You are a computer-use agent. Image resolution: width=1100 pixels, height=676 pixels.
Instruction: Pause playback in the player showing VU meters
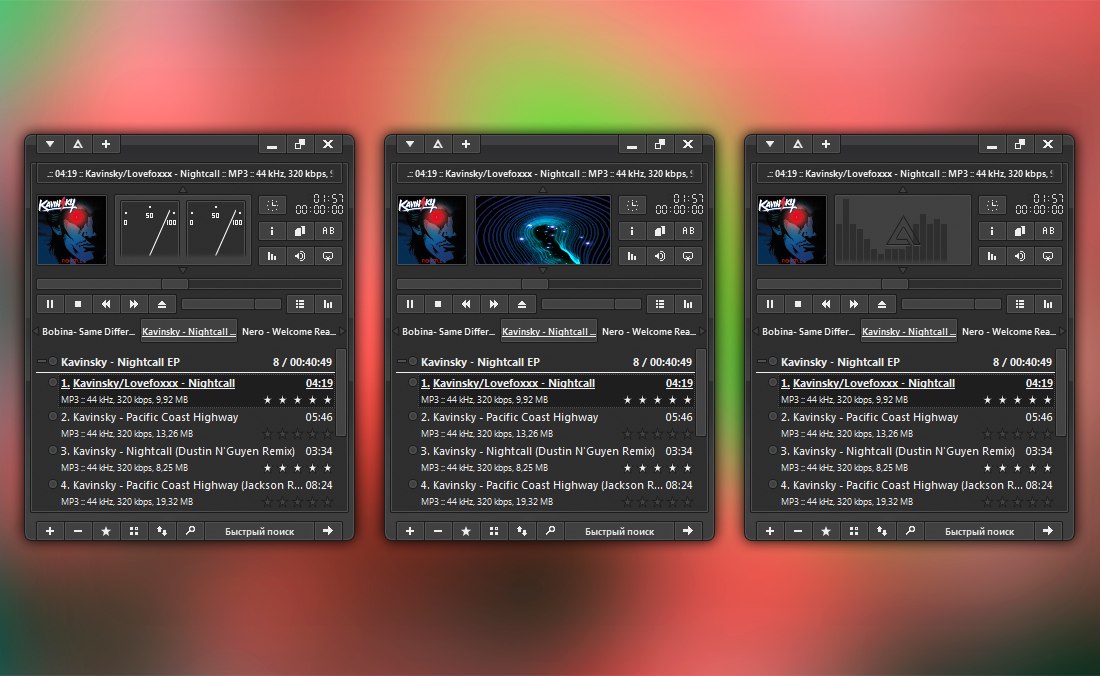click(50, 304)
